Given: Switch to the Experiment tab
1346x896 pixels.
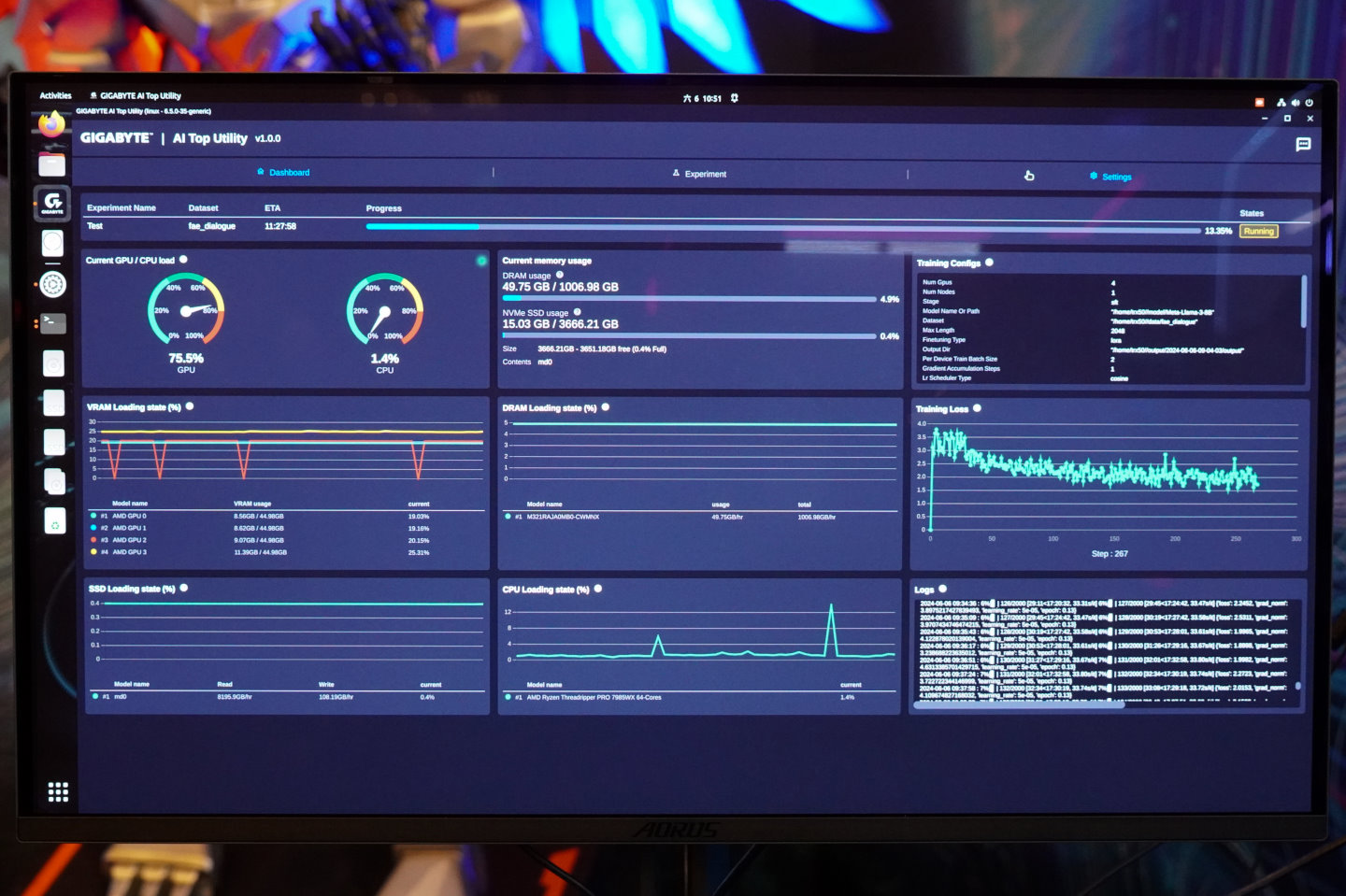Looking at the screenshot, I should pyautogui.click(x=704, y=174).
